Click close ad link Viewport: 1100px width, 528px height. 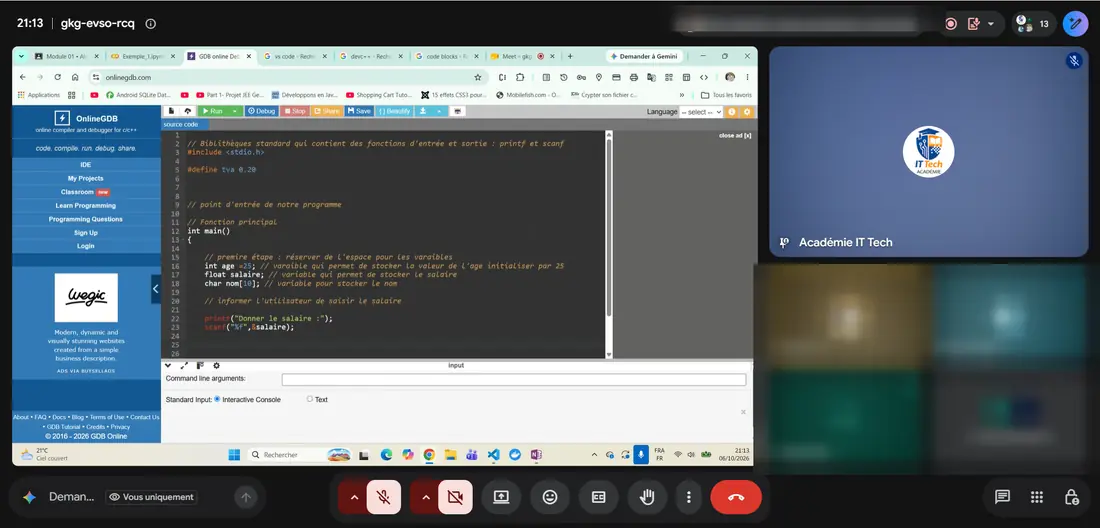click(x=735, y=135)
